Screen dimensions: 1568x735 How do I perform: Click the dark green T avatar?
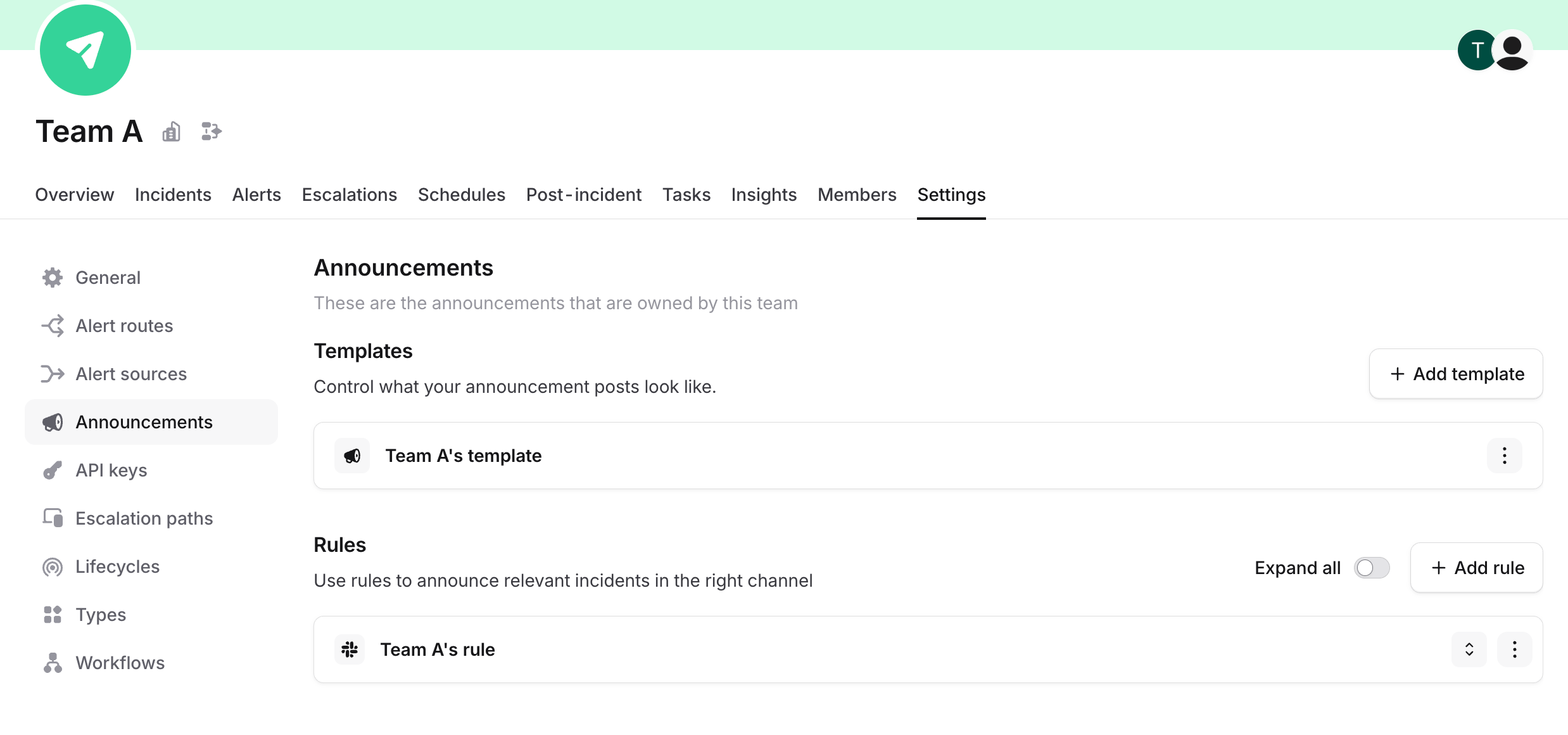click(x=1477, y=50)
